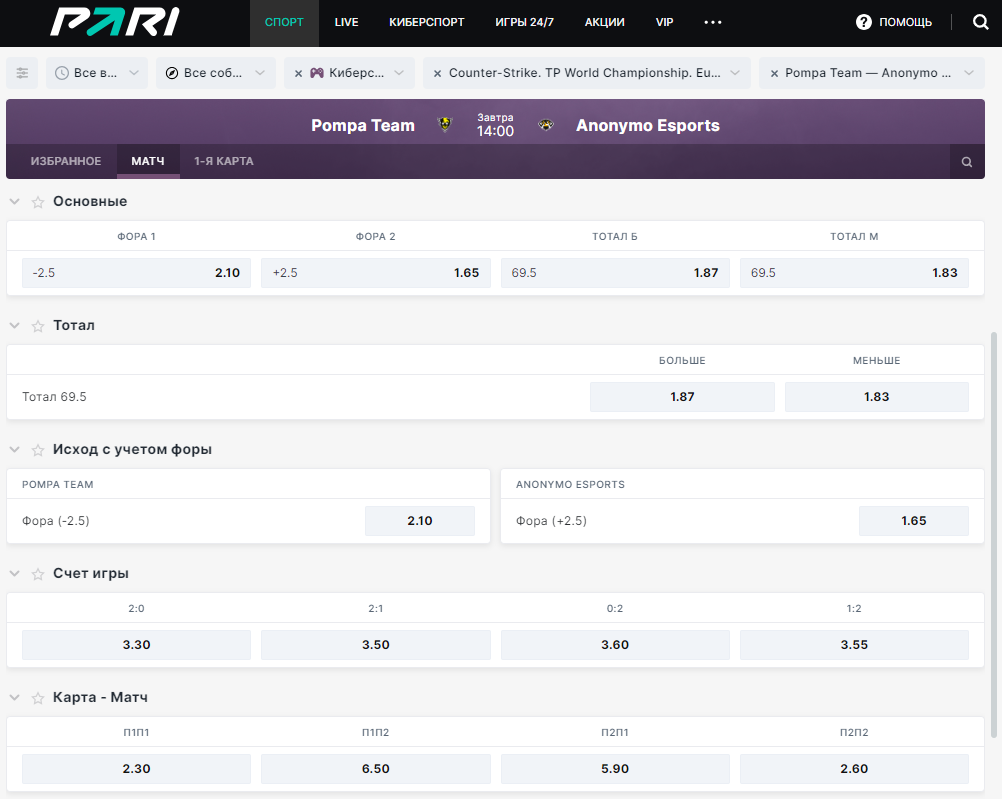Bet on score 1:2 at 3.55
The height and width of the screenshot is (799, 1002).
pyautogui.click(x=854, y=645)
